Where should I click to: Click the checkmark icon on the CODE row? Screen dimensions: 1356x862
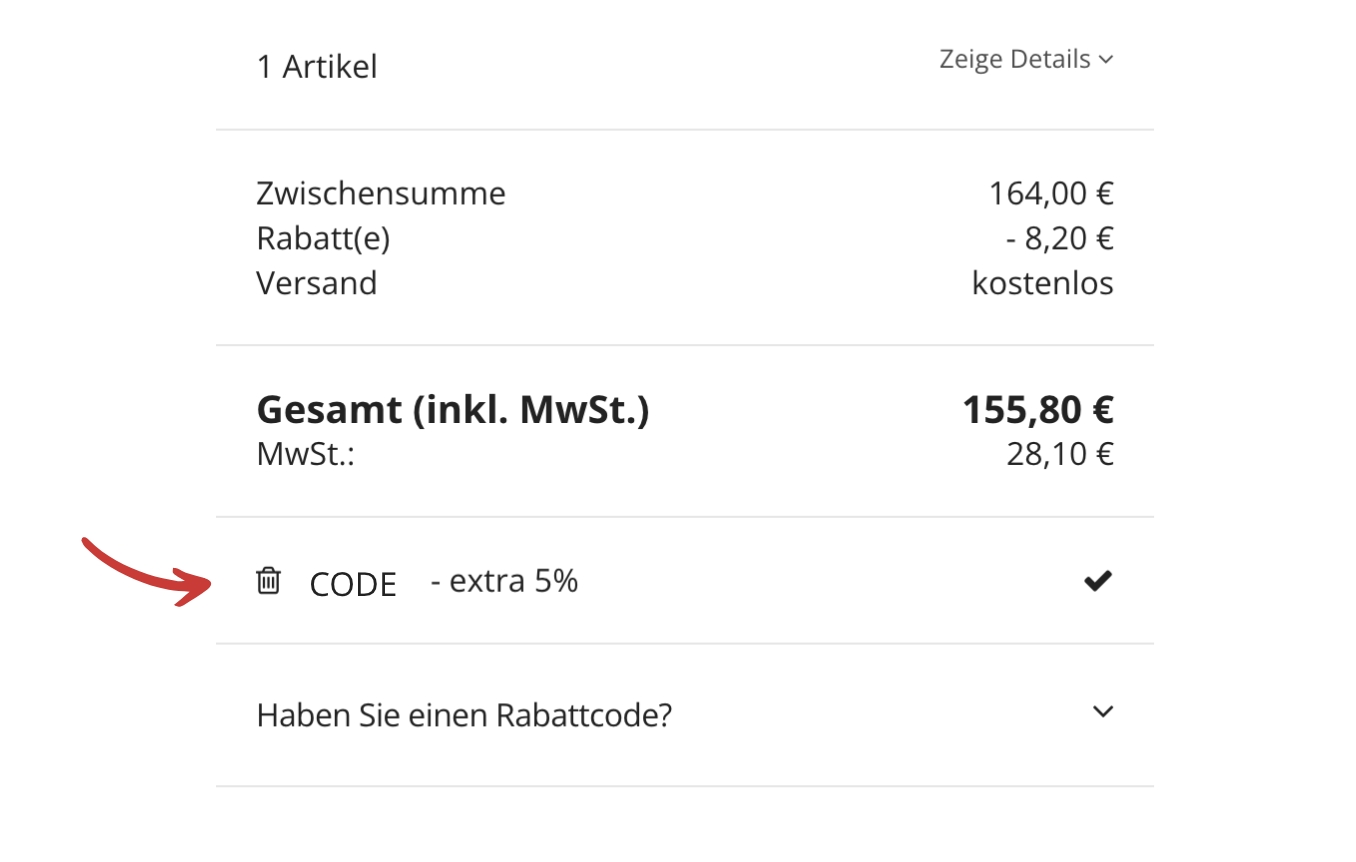(x=1098, y=580)
